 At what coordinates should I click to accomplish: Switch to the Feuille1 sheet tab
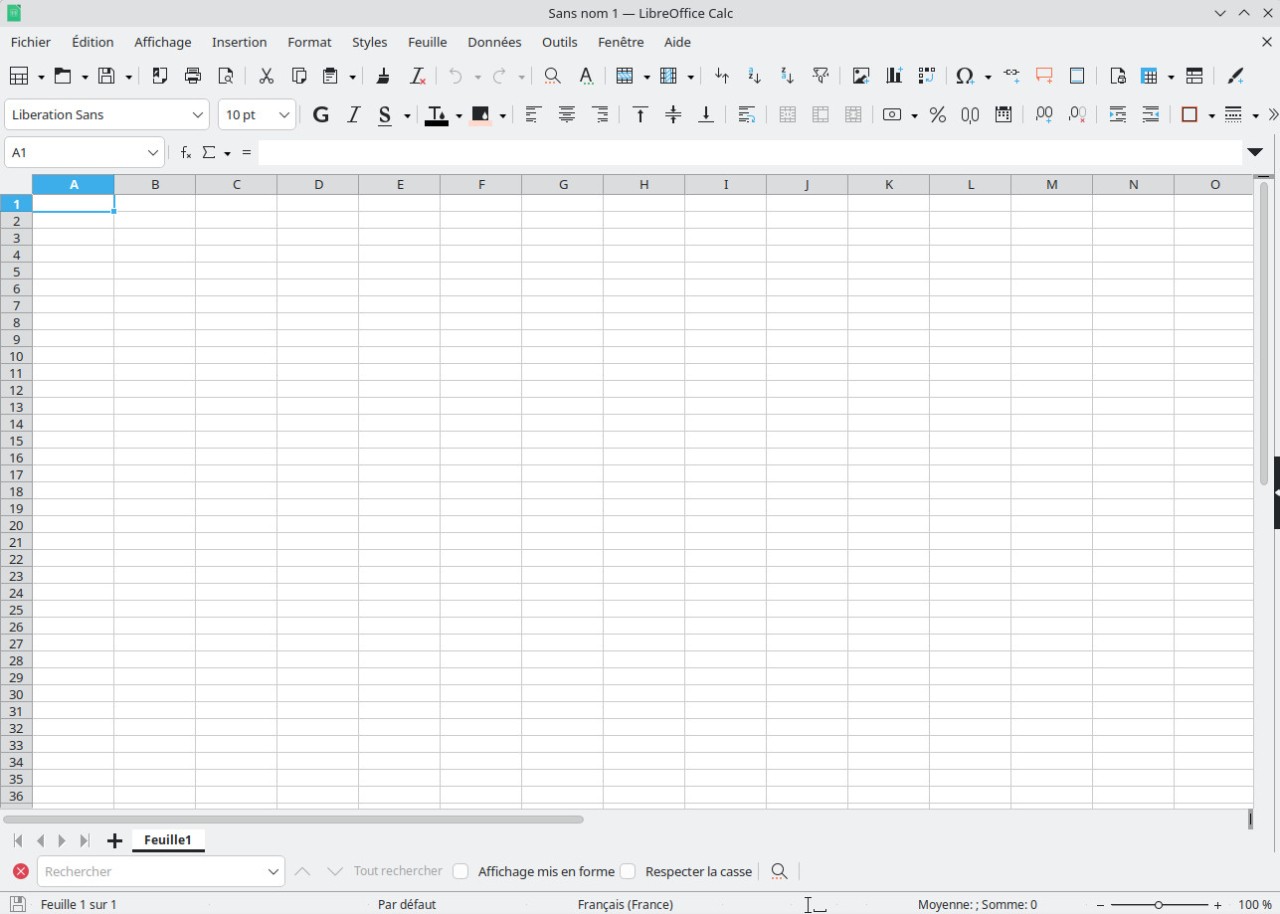point(168,840)
